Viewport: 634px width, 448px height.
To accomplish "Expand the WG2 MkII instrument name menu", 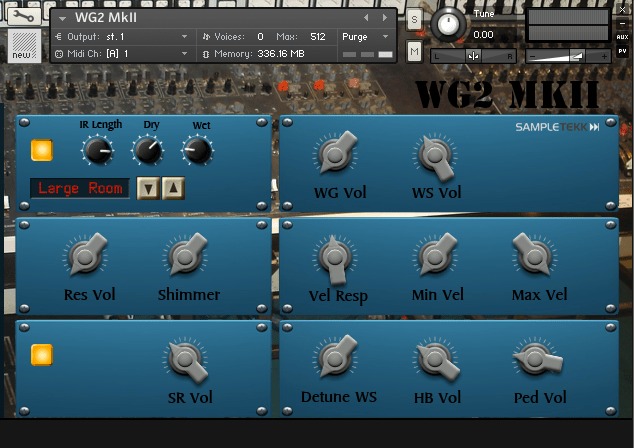I will tap(64, 19).
